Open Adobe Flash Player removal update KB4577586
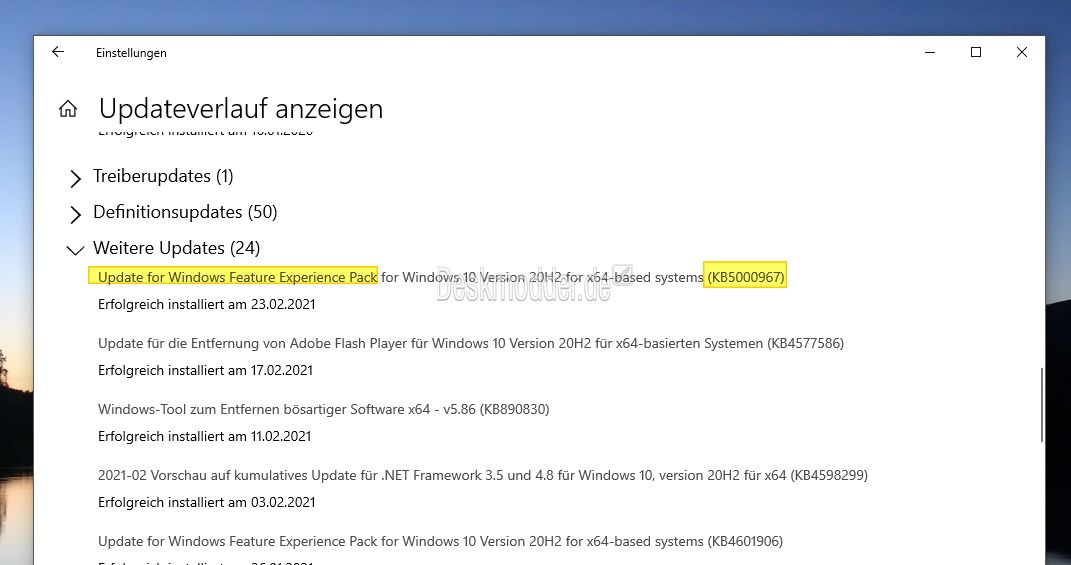This screenshot has width=1071, height=565. point(471,344)
